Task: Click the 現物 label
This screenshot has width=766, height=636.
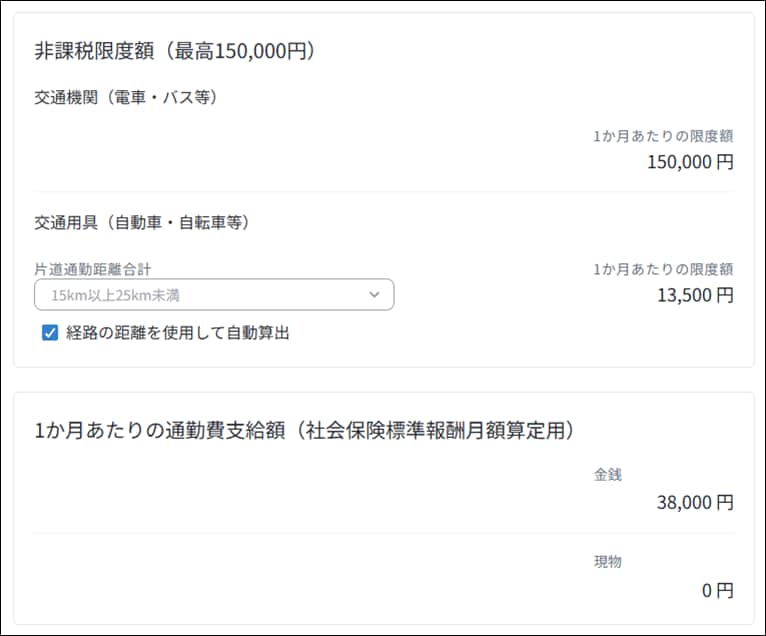Action: (608, 562)
